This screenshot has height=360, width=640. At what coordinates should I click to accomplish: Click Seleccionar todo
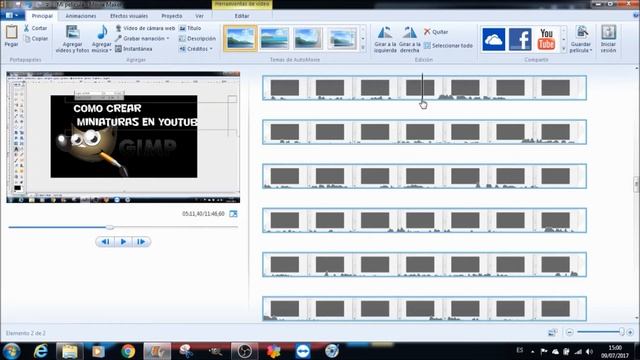point(448,45)
